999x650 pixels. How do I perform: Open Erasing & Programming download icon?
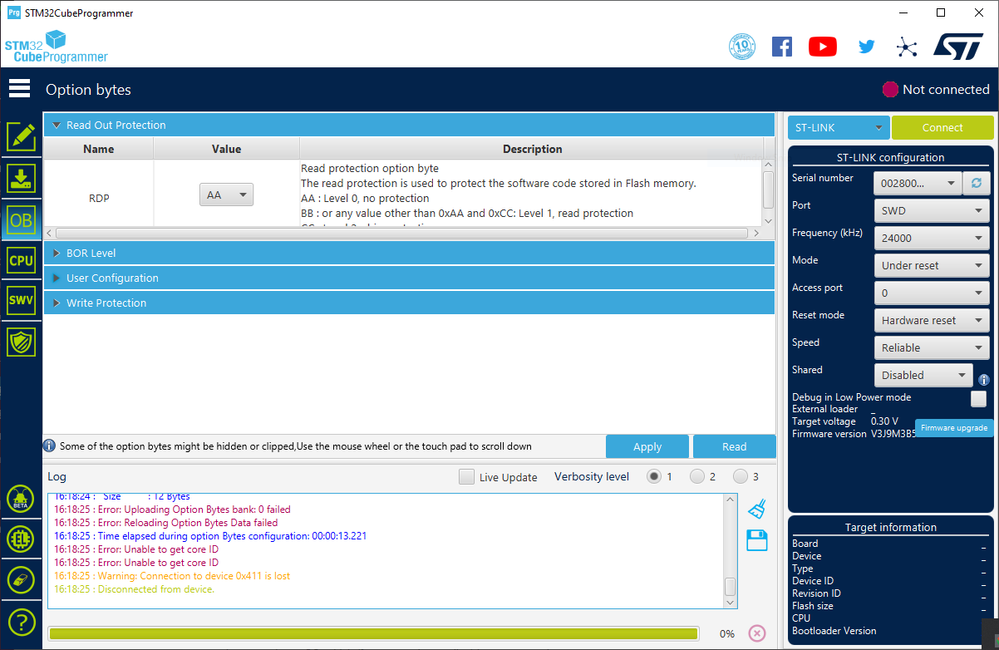coord(21,178)
